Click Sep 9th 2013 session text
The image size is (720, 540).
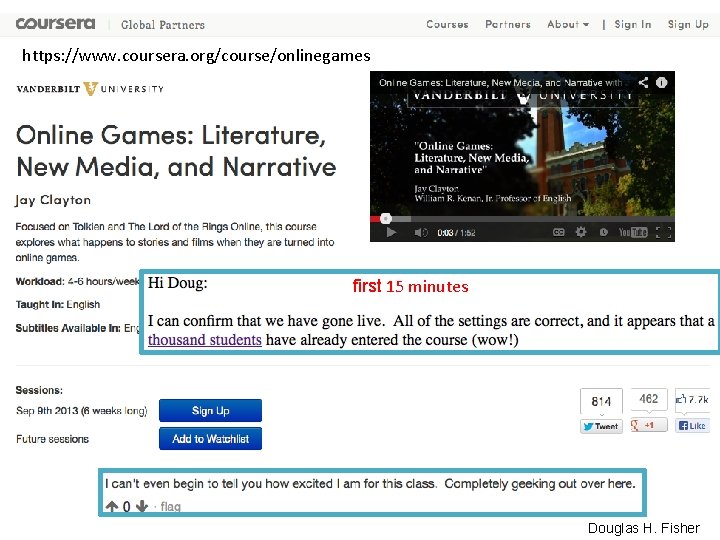(81, 410)
